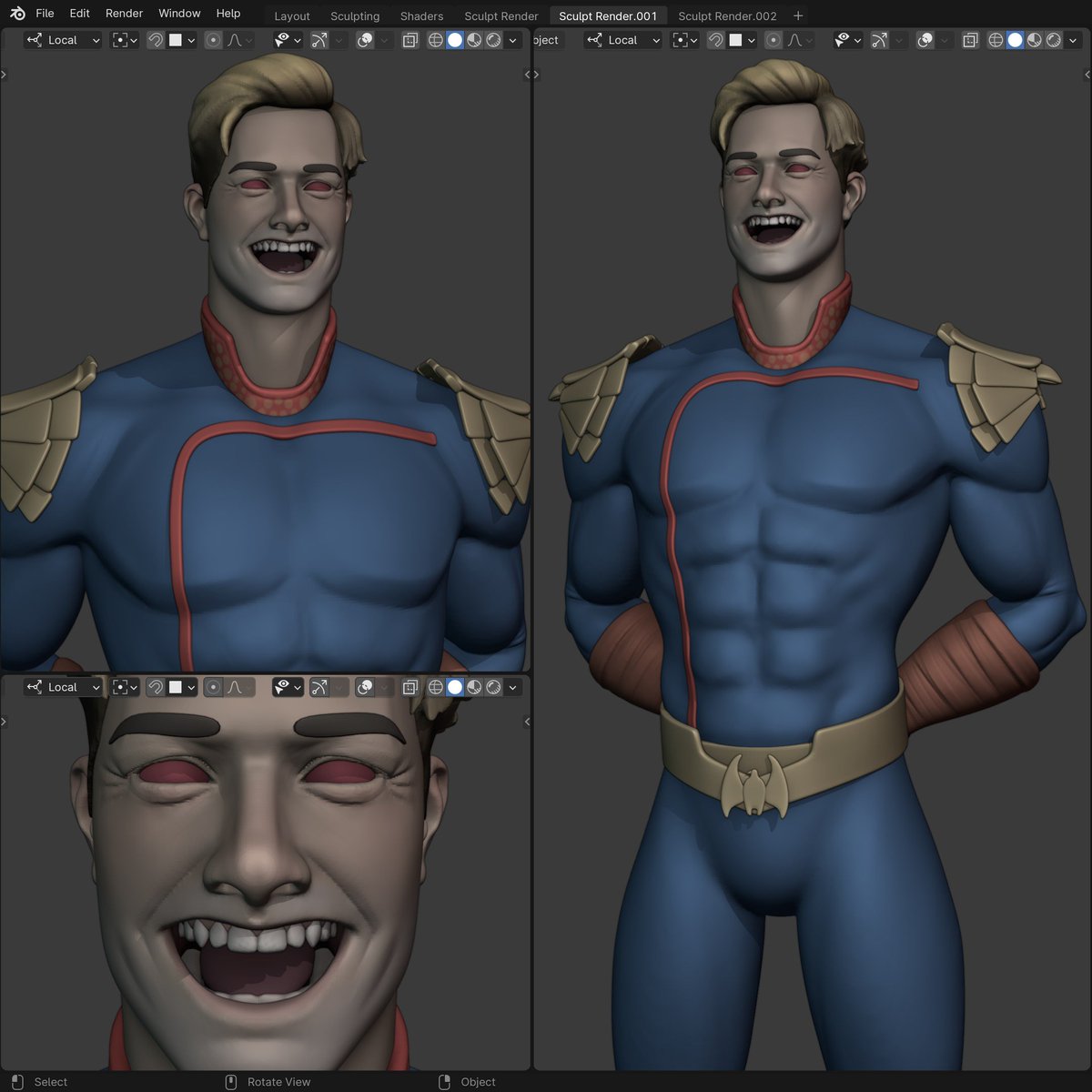1092x1092 pixels.
Task: Toggle proportional editing in bust viewport
Action: pos(213,40)
